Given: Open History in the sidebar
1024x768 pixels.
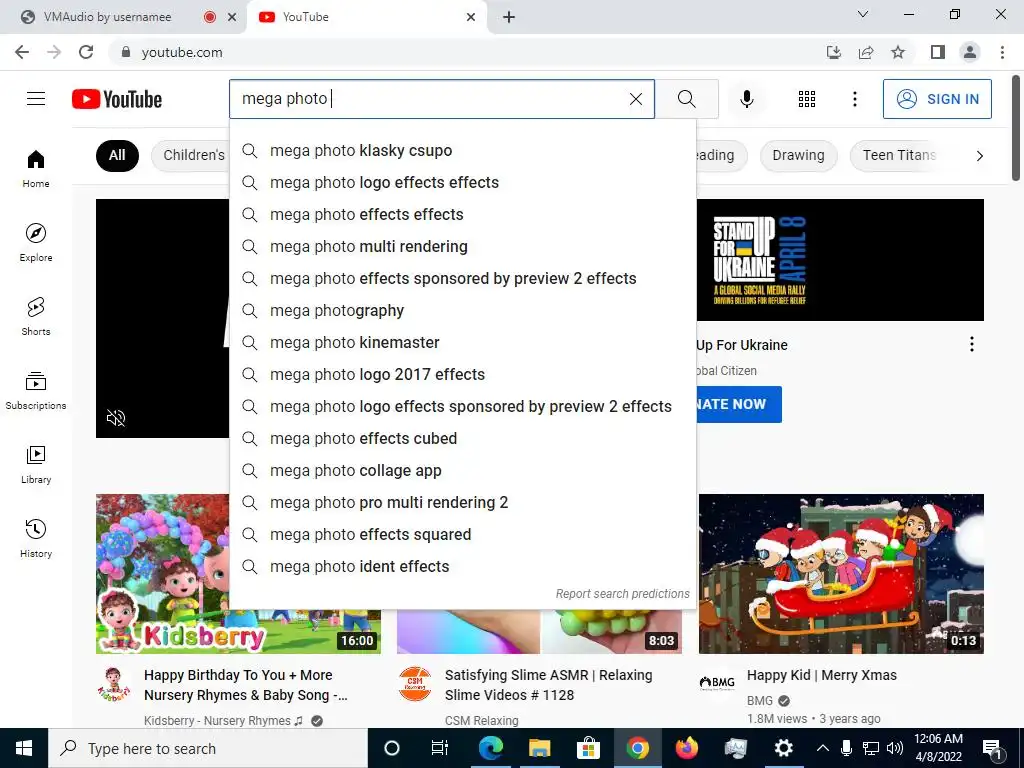Looking at the screenshot, I should point(36,538).
